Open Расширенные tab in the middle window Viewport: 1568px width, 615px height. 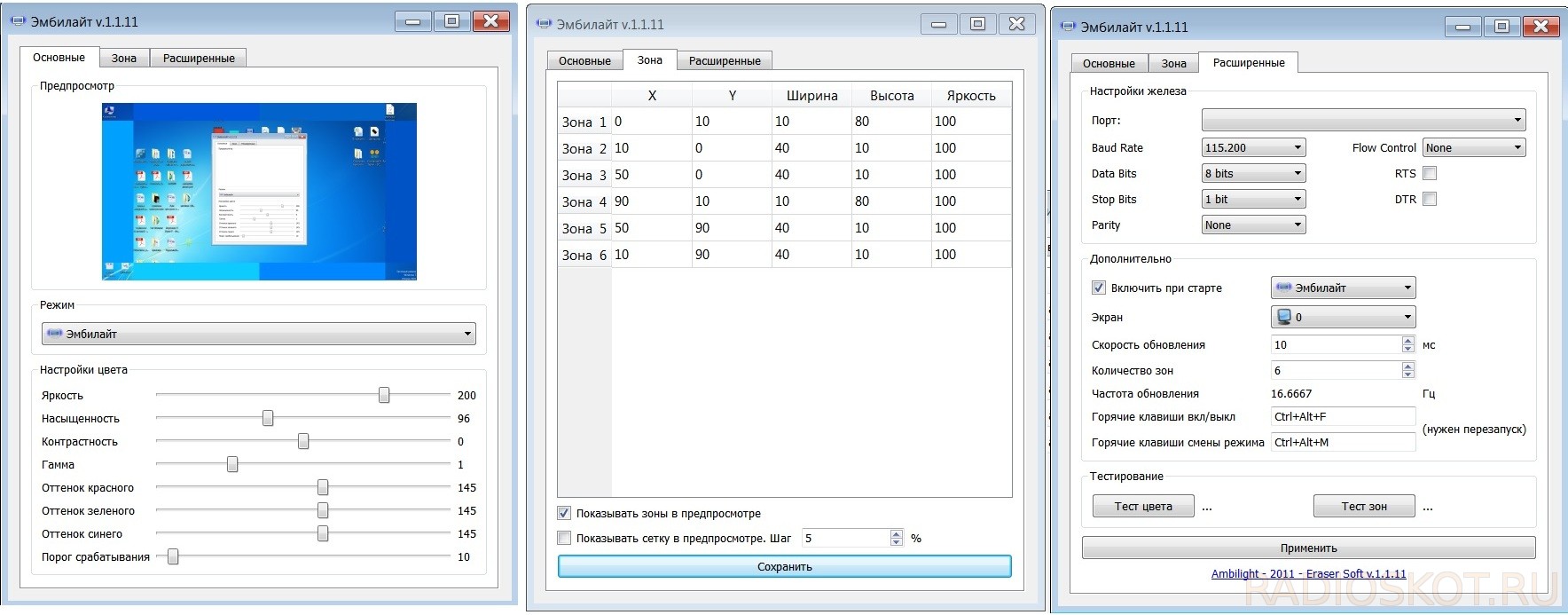(x=725, y=61)
